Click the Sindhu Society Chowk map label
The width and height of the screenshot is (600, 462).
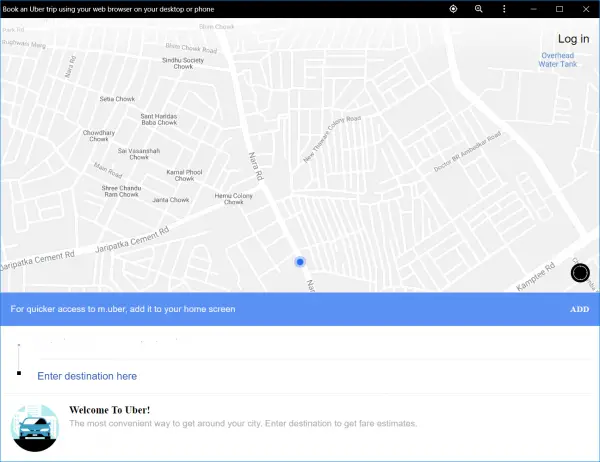183,63
